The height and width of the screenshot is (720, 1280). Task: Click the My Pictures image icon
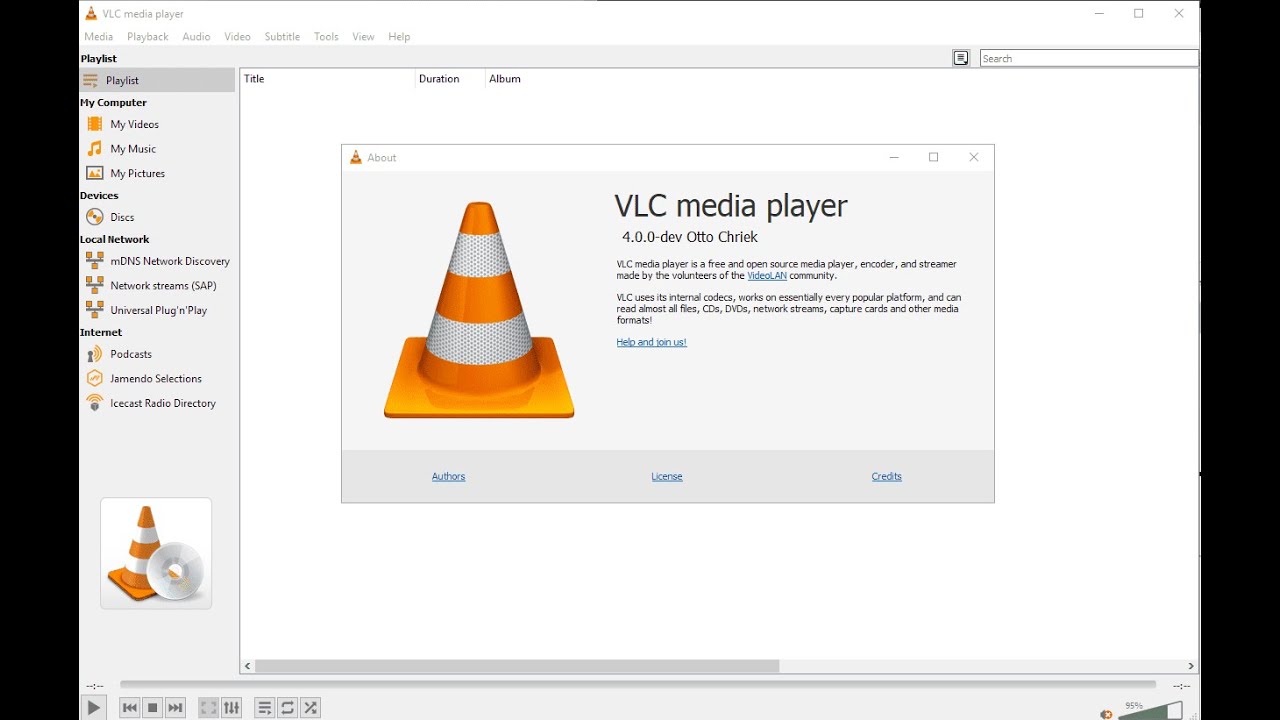point(95,173)
